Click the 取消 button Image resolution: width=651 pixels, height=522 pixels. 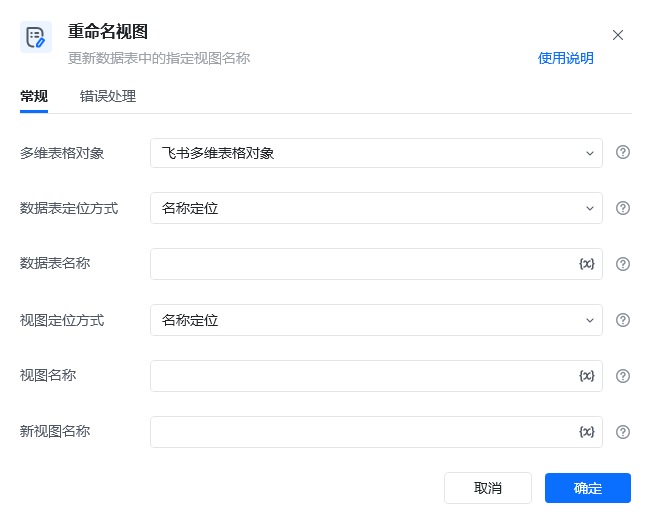coord(488,488)
